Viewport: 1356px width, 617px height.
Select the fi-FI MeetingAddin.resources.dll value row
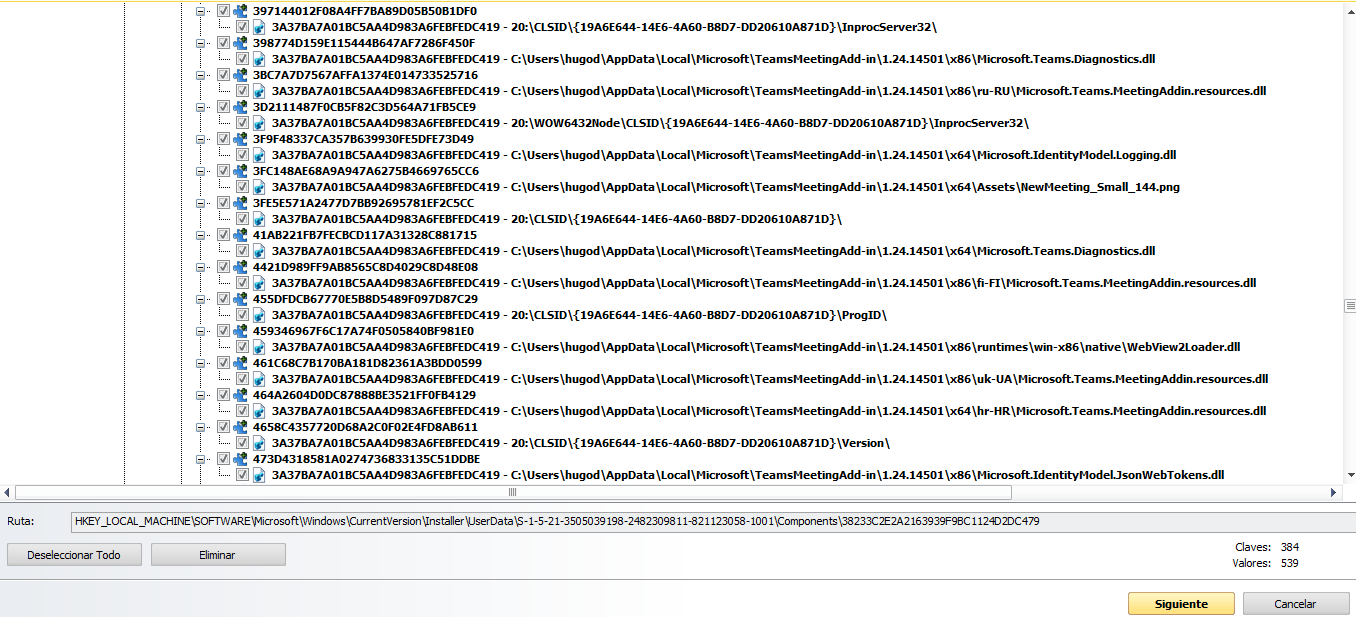tap(760, 283)
